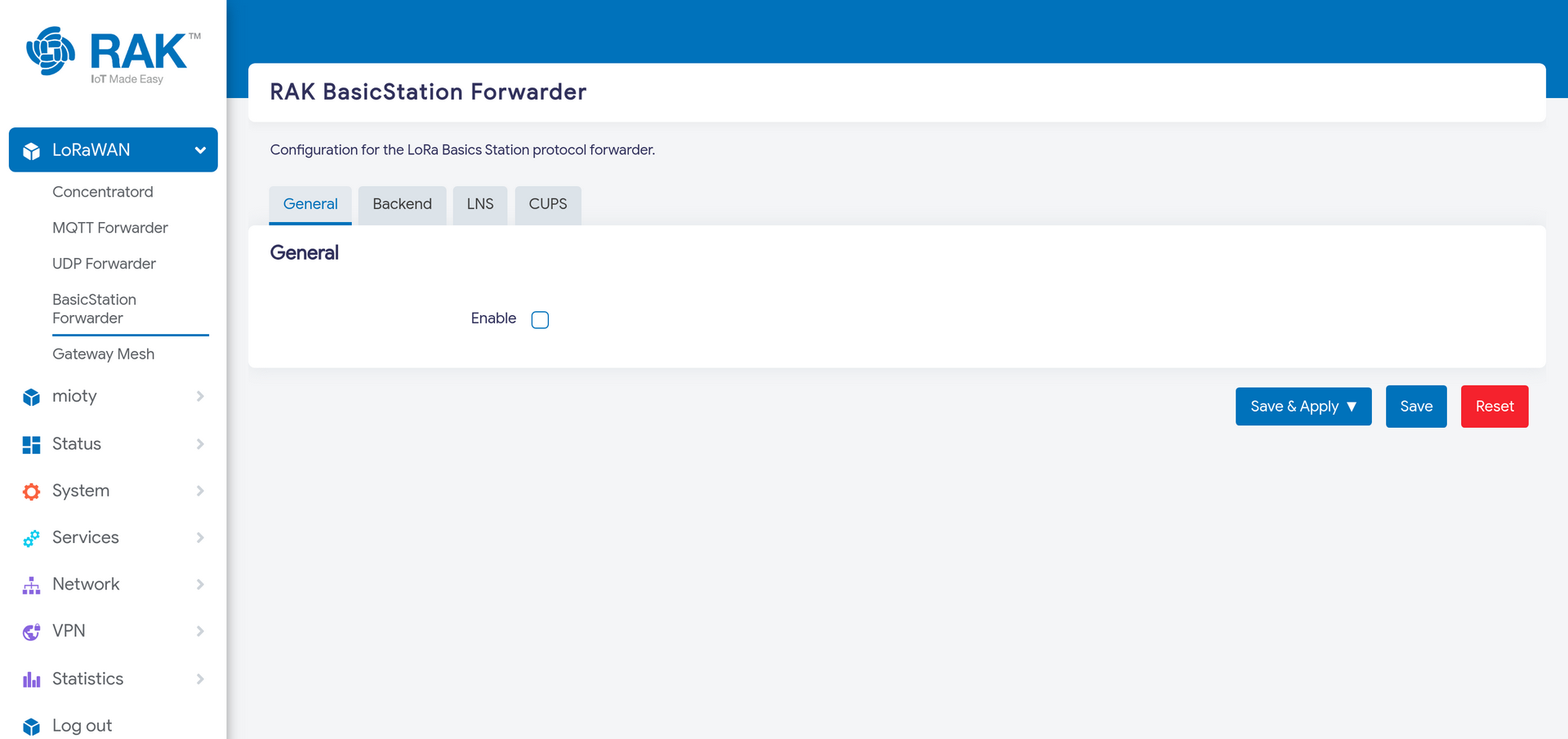
Task: Click the 'RAK BasicStation Forwarder' heading
Action: tap(428, 92)
